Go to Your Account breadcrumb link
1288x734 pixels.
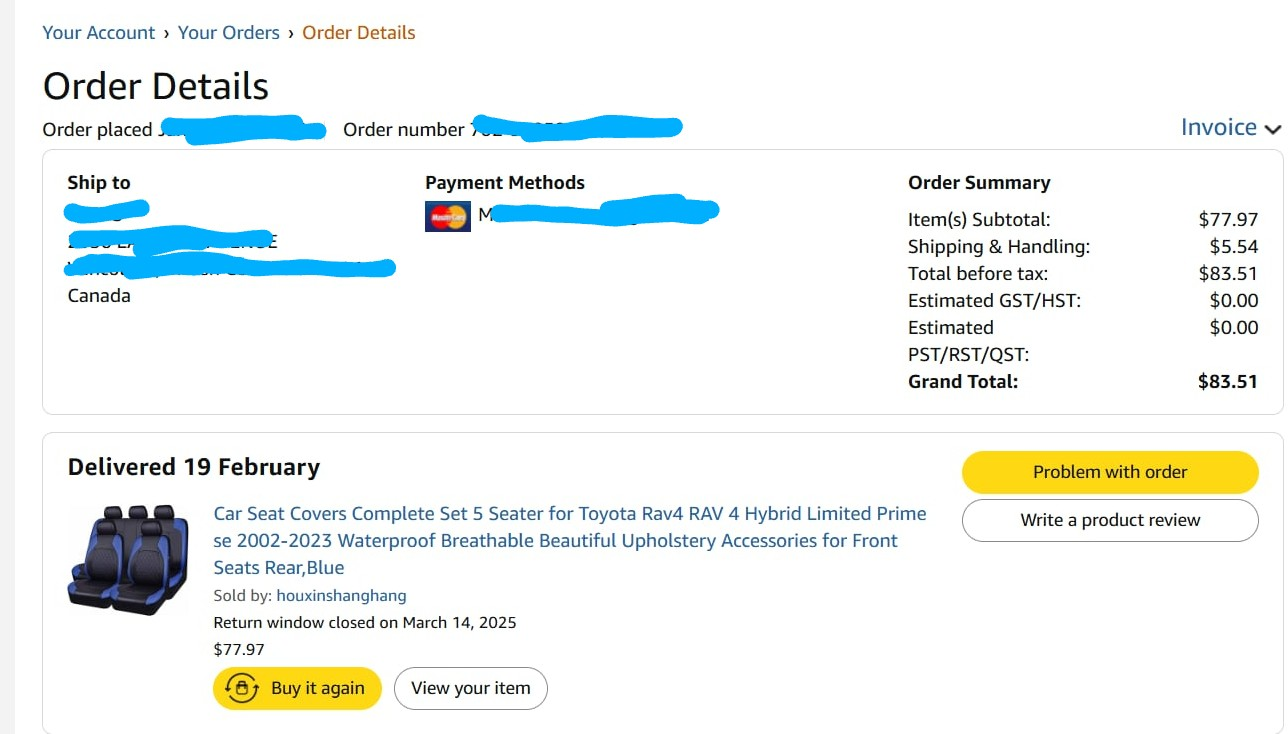point(98,33)
